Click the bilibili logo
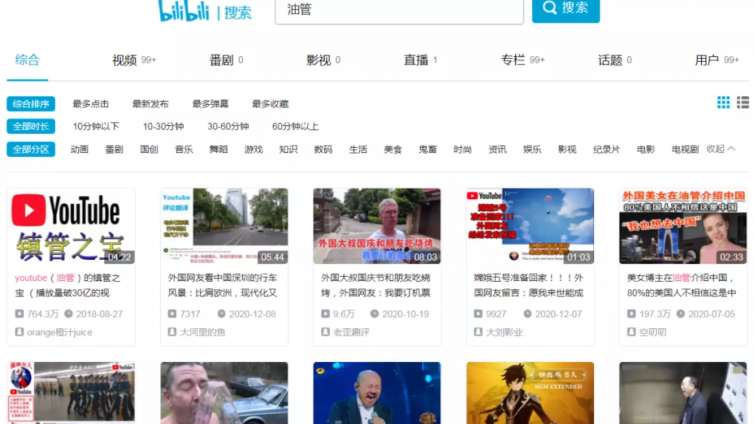This screenshot has width=754, height=424. tap(184, 11)
